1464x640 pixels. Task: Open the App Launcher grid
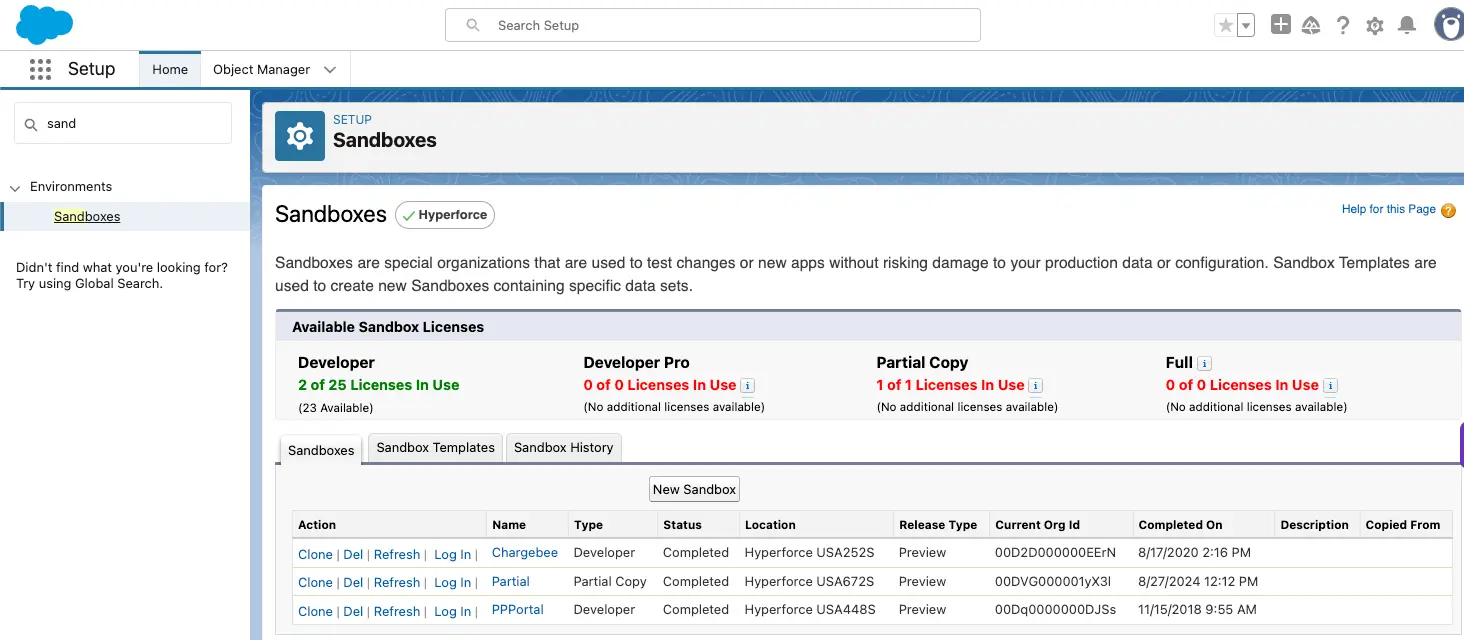(39, 68)
